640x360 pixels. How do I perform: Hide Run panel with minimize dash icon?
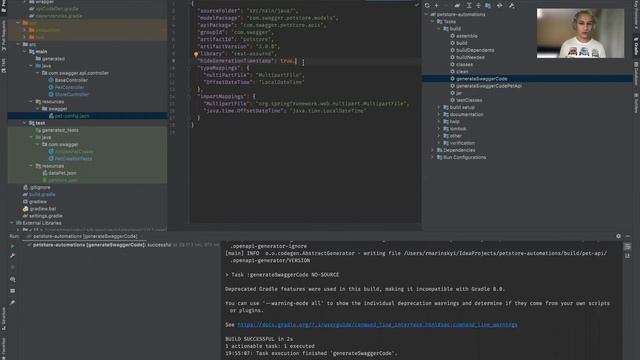[x=628, y=236]
